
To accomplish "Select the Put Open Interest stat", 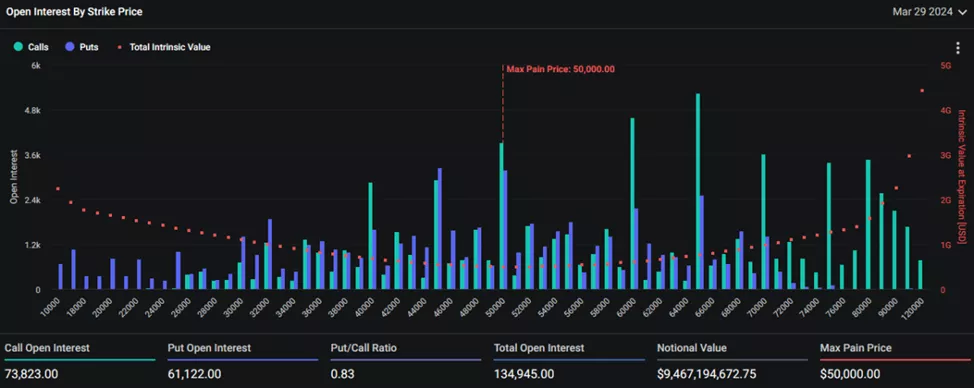I will point(243,361).
